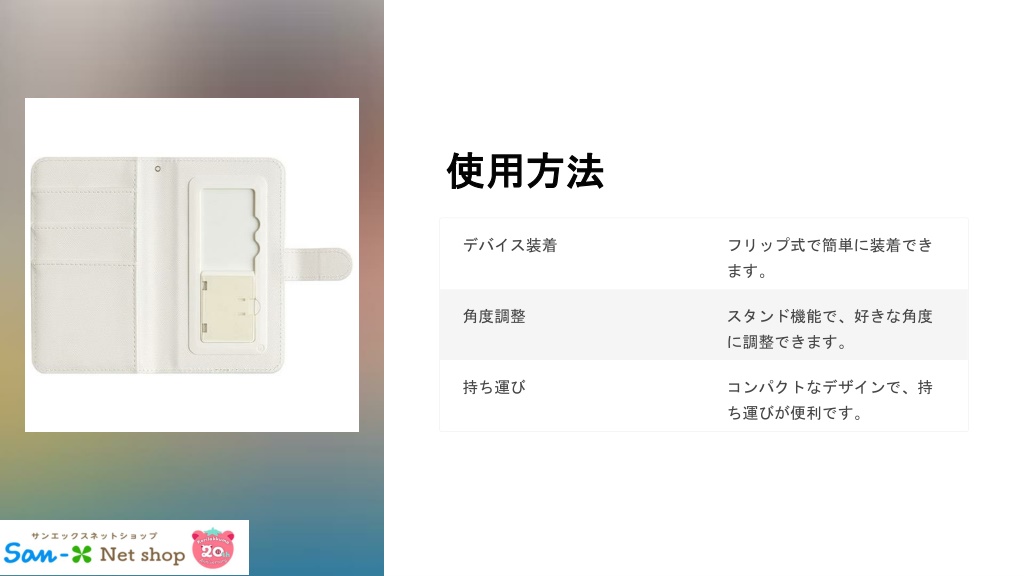
Task: Click the "Net shop" brown text
Action: (x=142, y=555)
